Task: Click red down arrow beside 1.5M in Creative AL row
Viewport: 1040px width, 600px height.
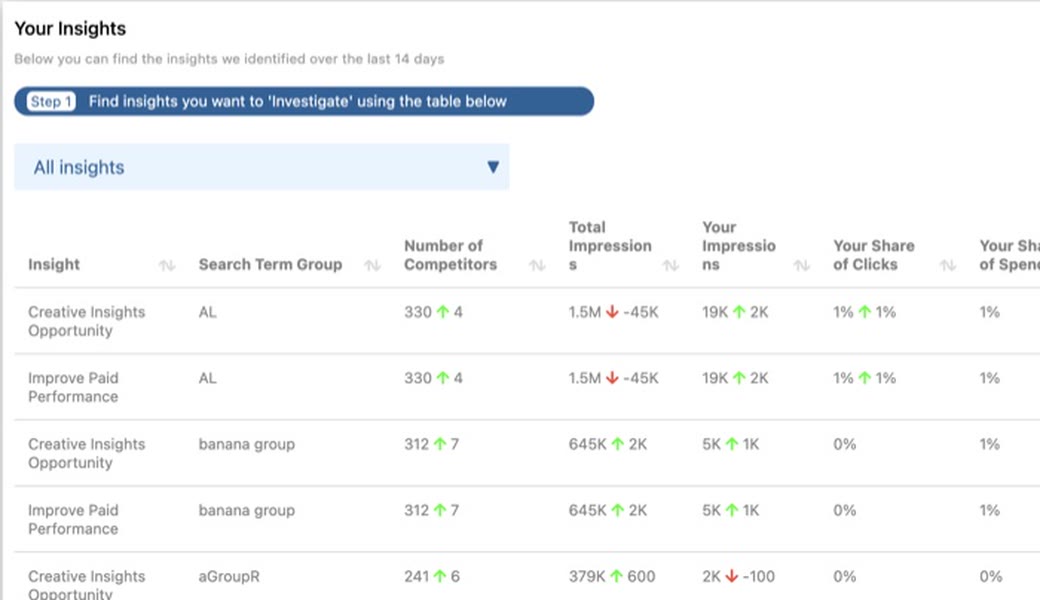Action: click(x=612, y=312)
